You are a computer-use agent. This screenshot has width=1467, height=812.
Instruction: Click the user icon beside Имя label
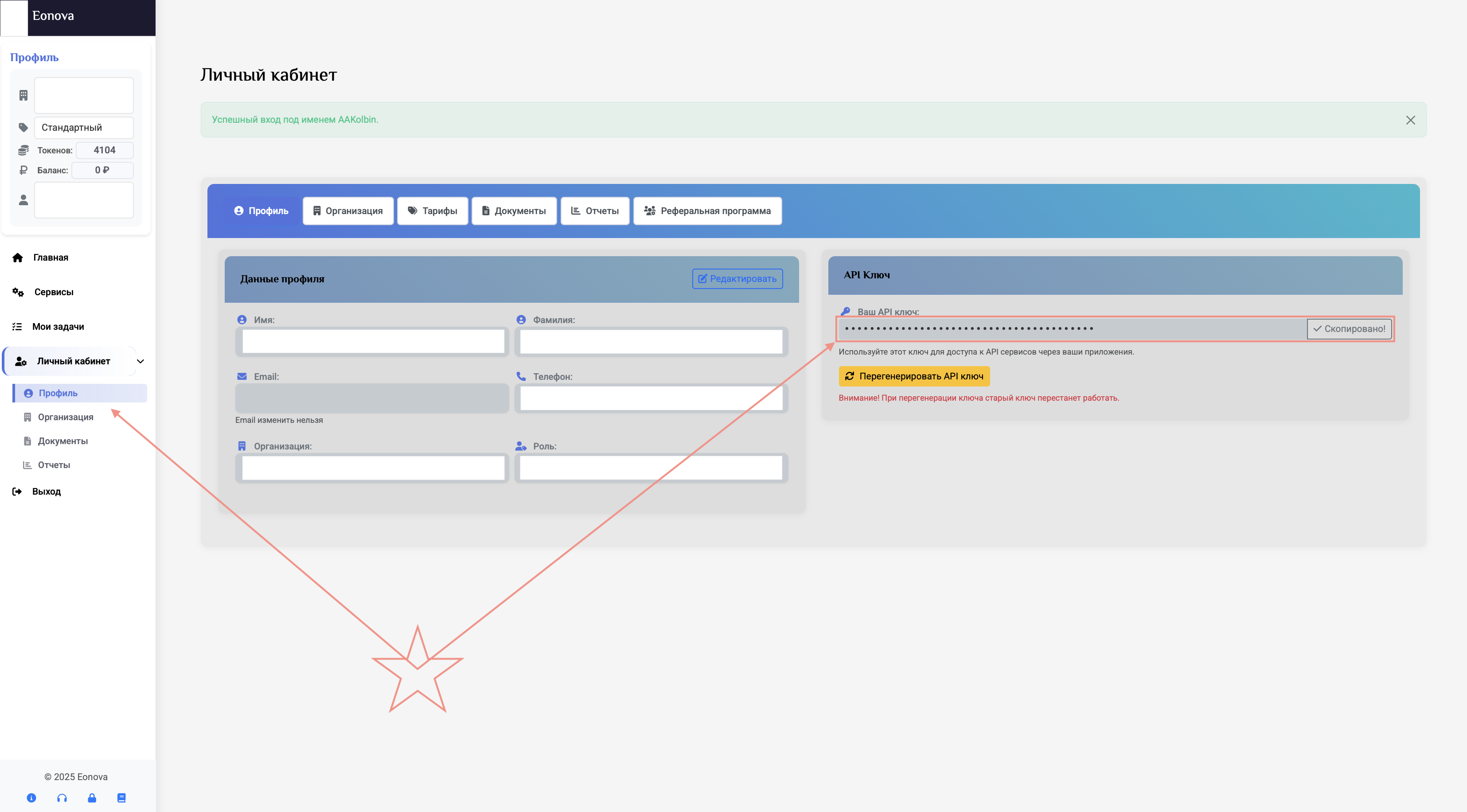(x=242, y=320)
